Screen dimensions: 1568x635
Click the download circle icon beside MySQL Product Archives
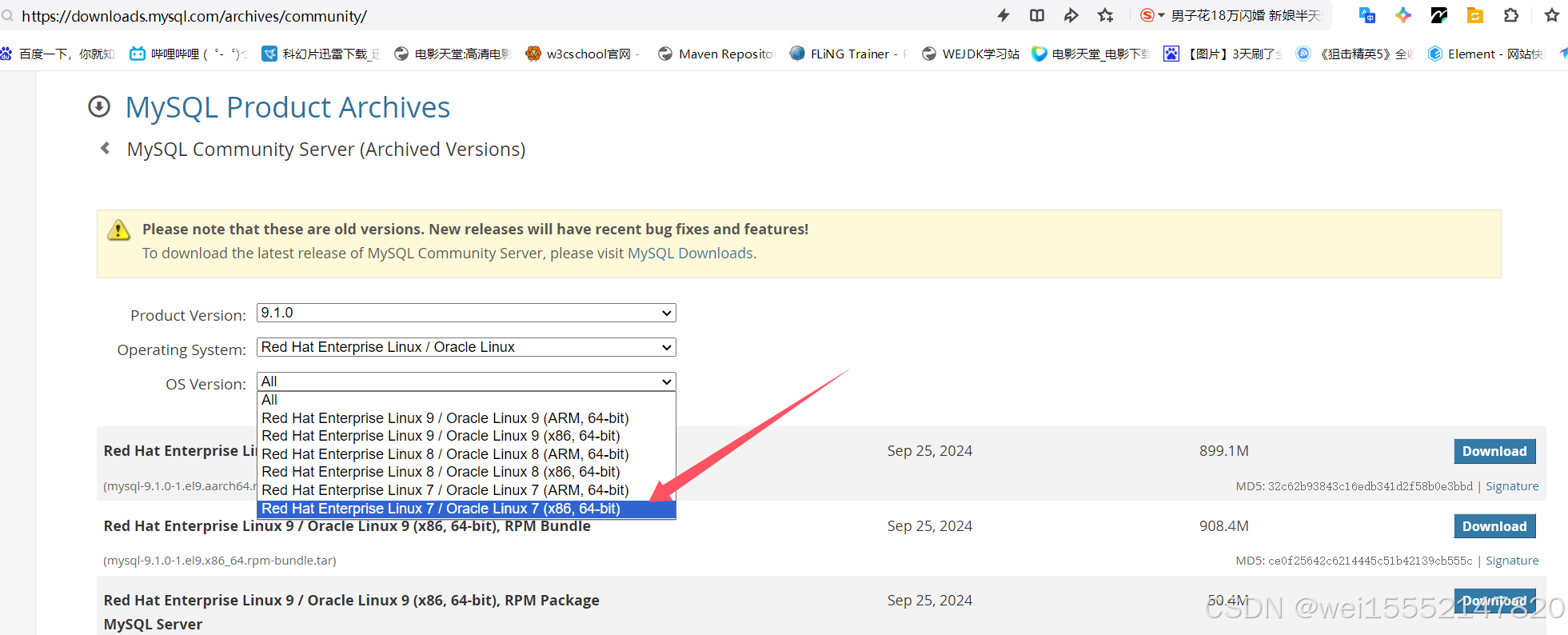99,106
